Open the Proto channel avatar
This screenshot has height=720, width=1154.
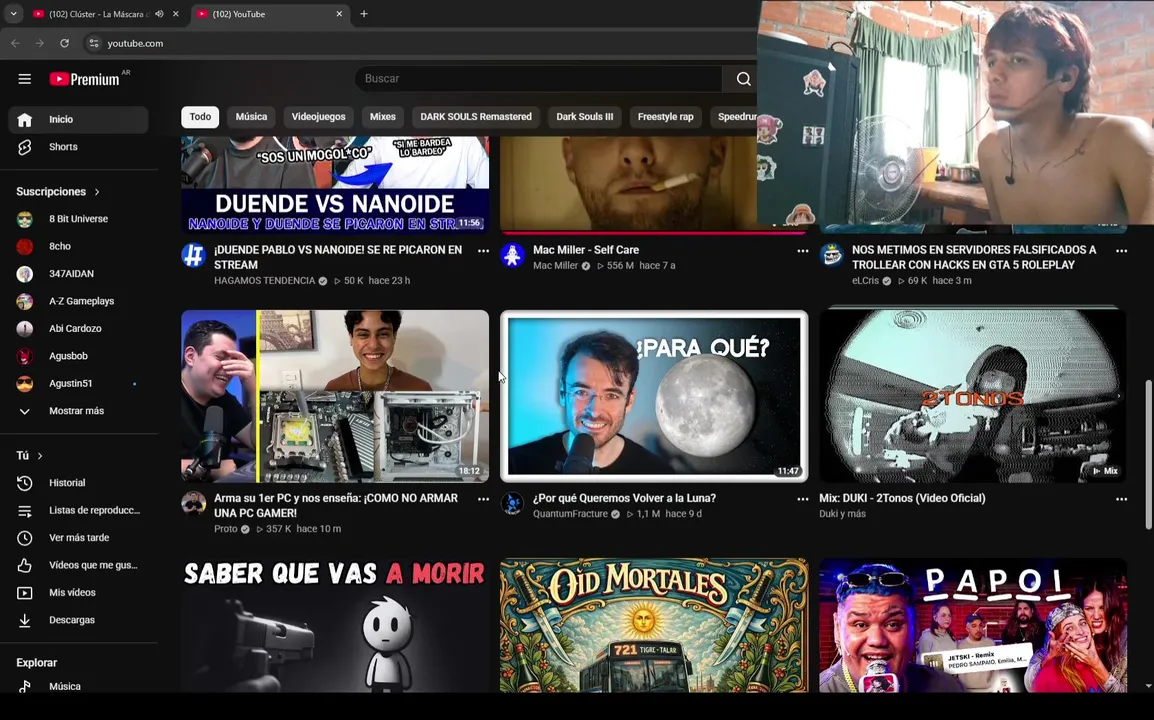click(194, 503)
